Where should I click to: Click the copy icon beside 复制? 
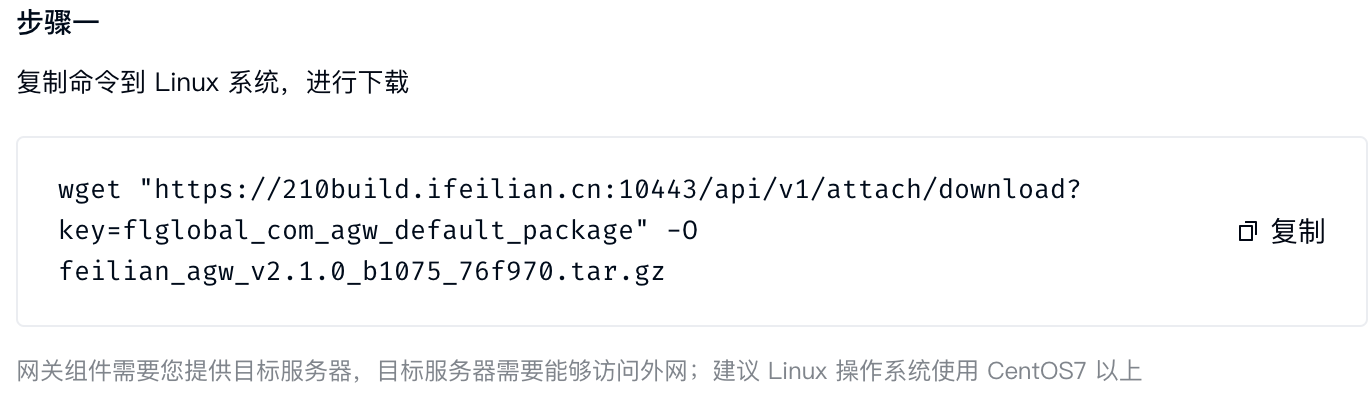1247,232
